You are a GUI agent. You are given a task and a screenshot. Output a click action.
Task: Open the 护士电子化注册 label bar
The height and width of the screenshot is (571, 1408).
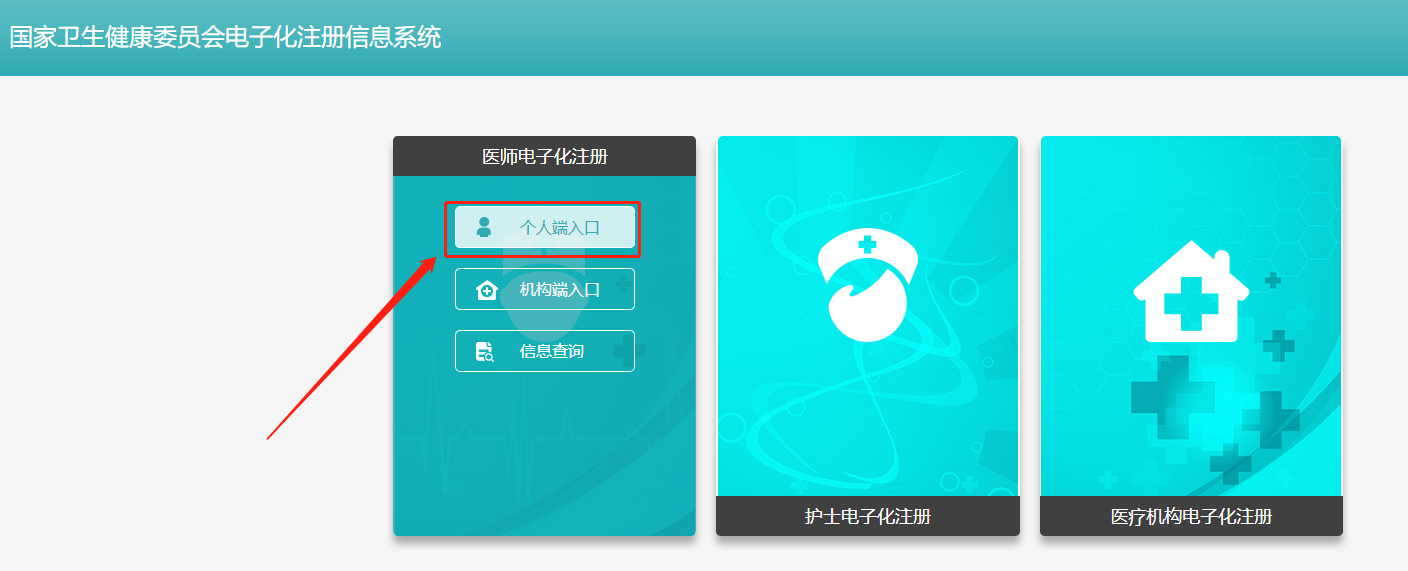coord(868,516)
